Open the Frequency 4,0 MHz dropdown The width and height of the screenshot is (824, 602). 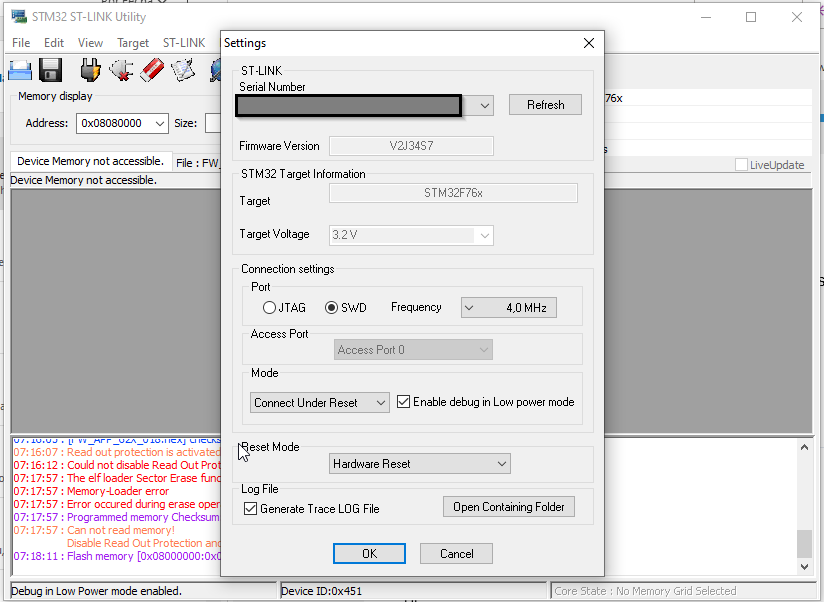click(x=509, y=307)
